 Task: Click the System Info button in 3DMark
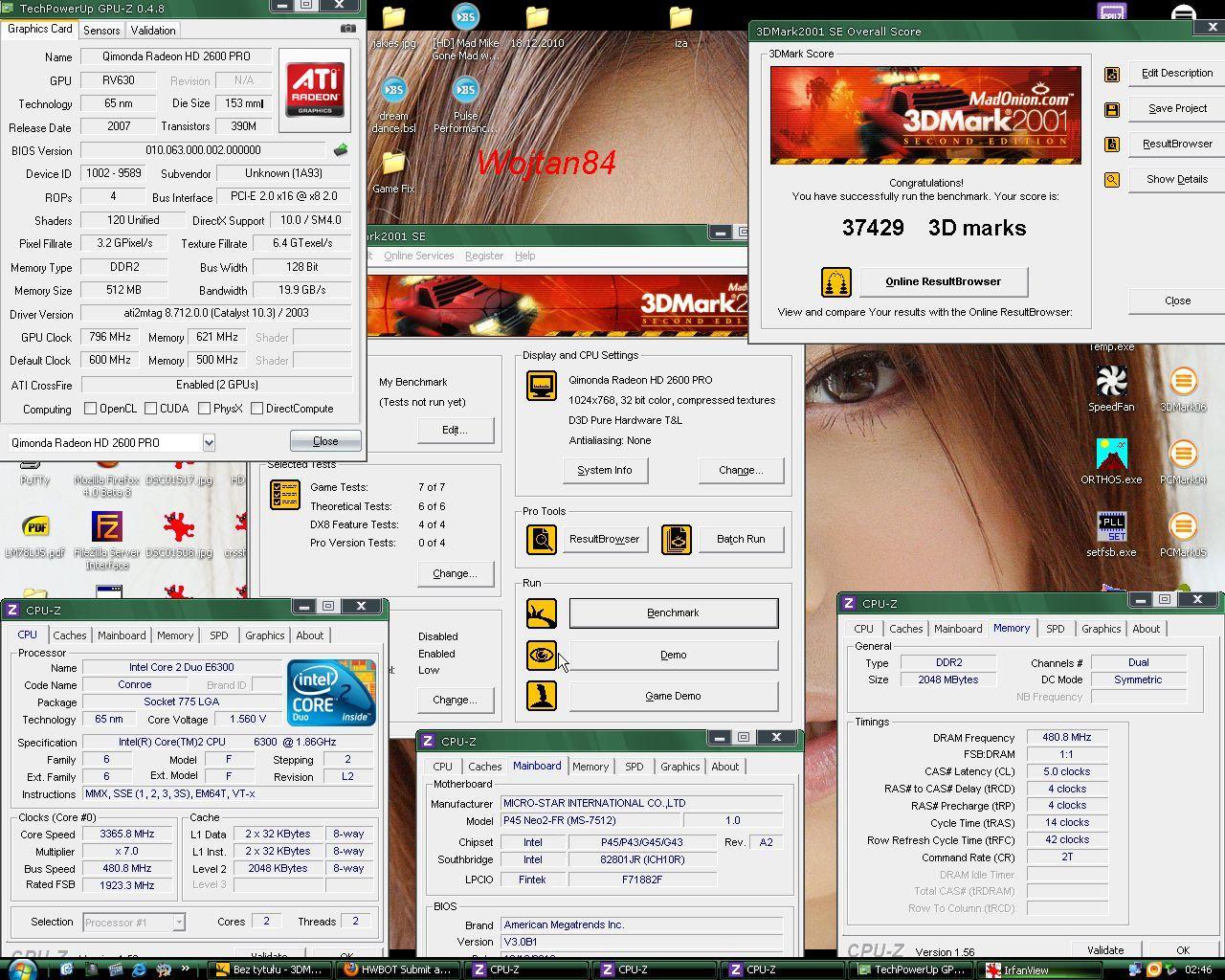604,470
